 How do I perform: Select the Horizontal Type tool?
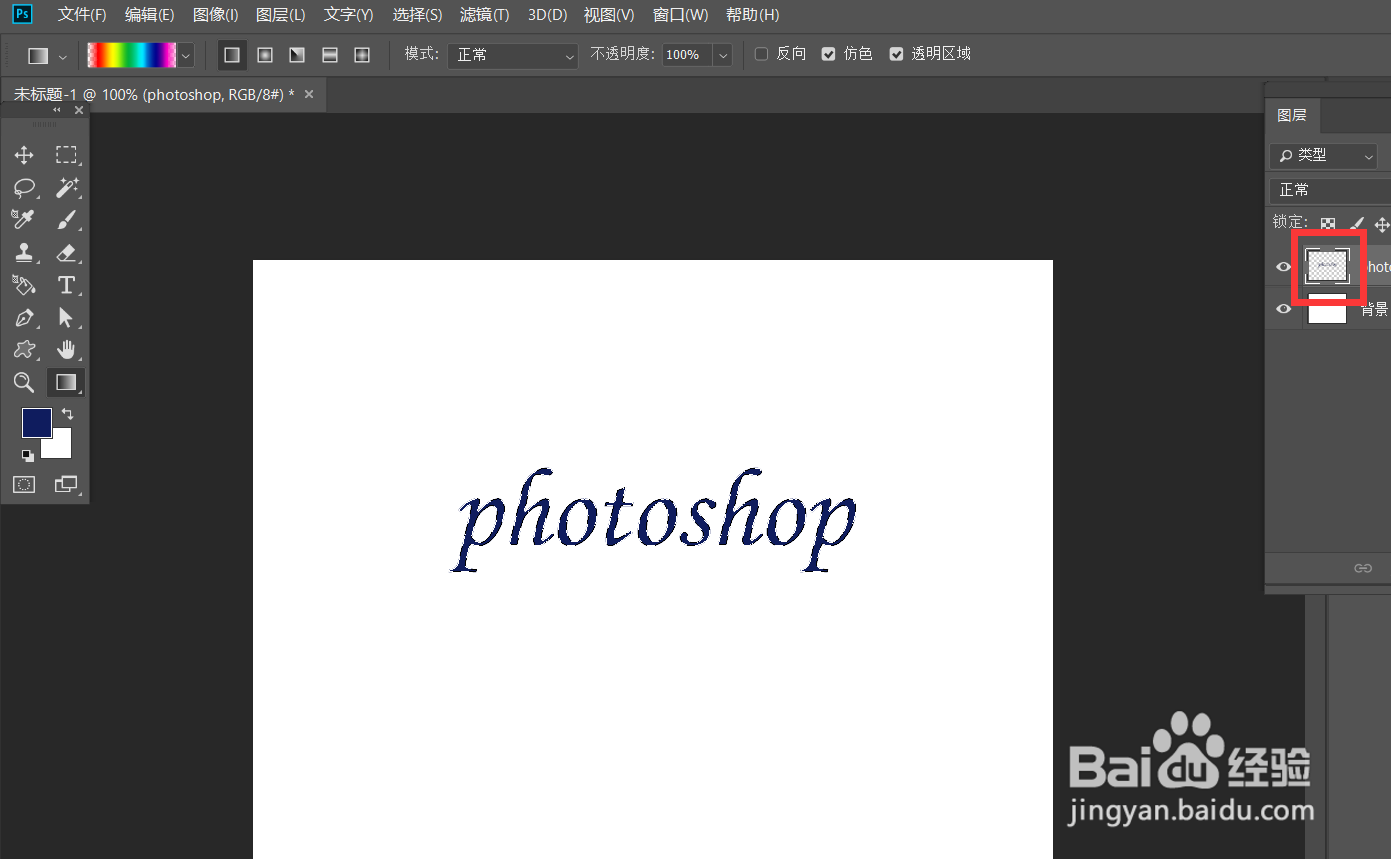[66, 285]
